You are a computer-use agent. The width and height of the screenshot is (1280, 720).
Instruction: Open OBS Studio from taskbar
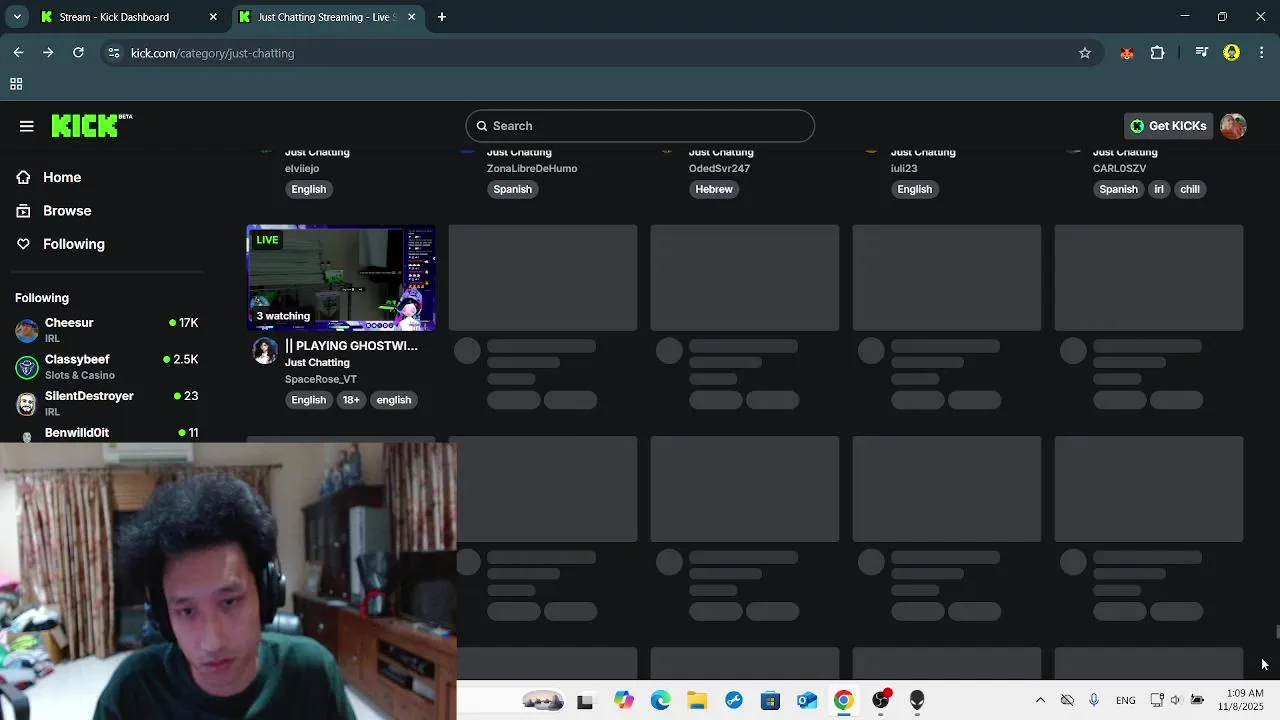(x=881, y=700)
